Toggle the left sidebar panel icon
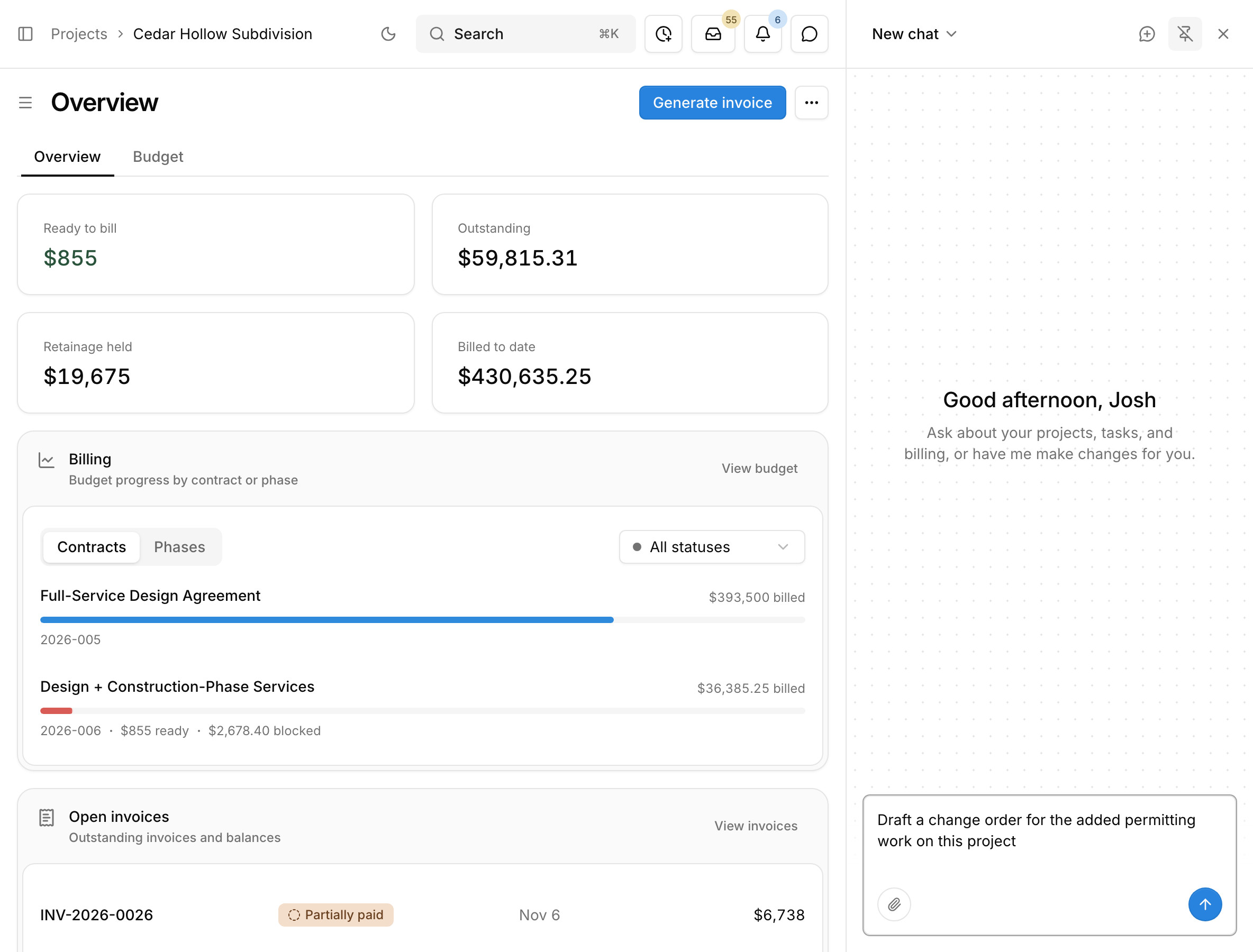The image size is (1253, 952). pos(25,34)
